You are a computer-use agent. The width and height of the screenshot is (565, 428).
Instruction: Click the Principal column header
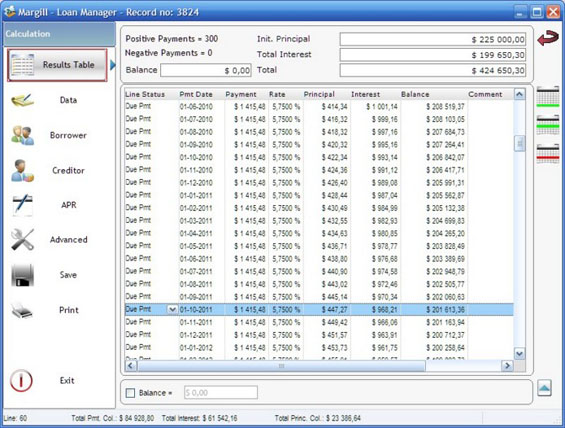point(319,94)
